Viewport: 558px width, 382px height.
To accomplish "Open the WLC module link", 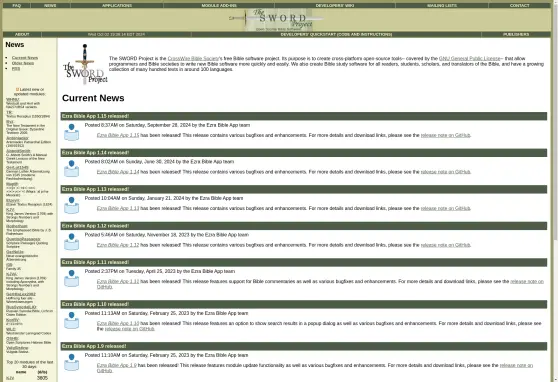I will 11,329.
